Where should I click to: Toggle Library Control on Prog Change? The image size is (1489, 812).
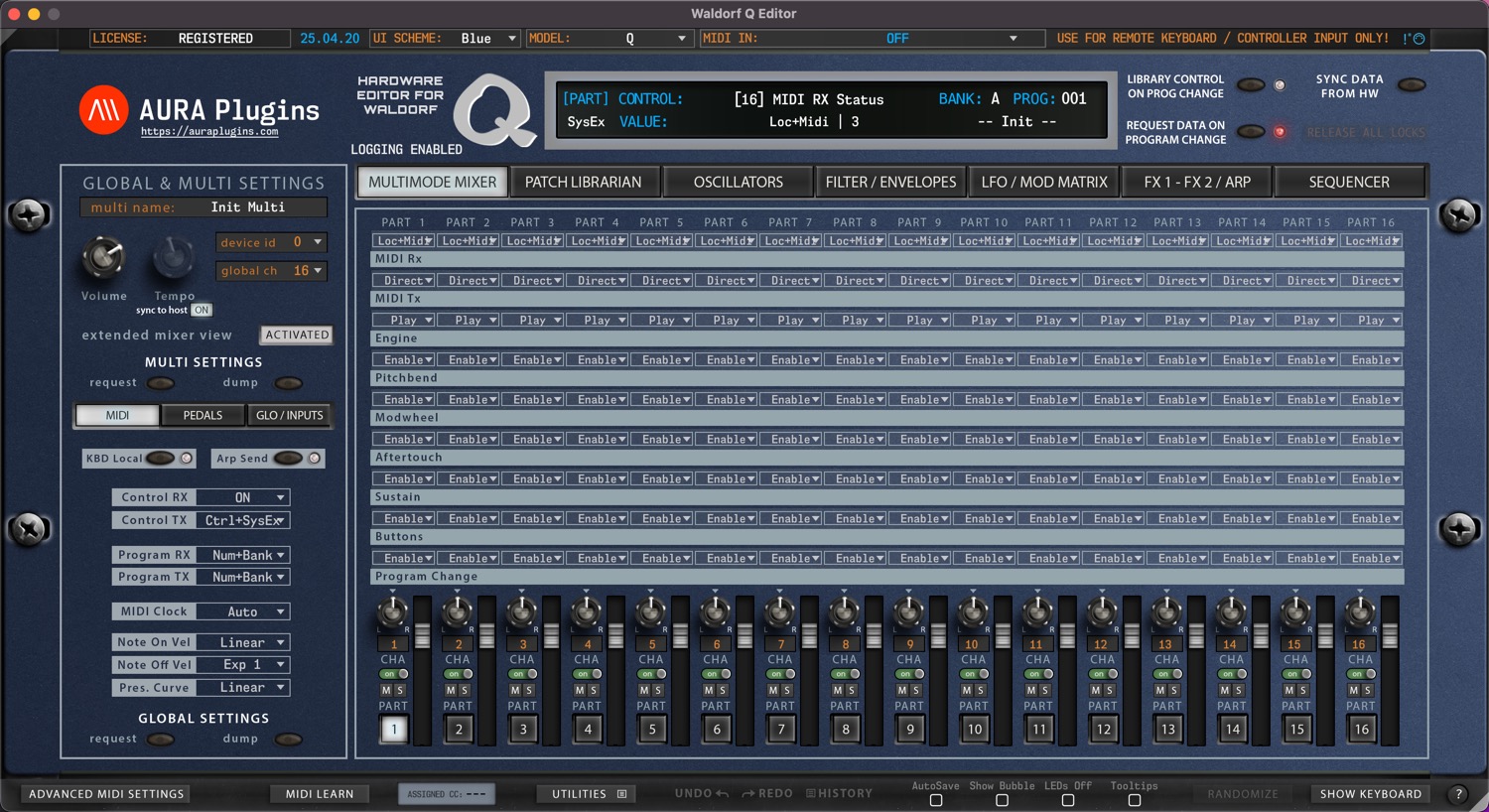click(1251, 85)
